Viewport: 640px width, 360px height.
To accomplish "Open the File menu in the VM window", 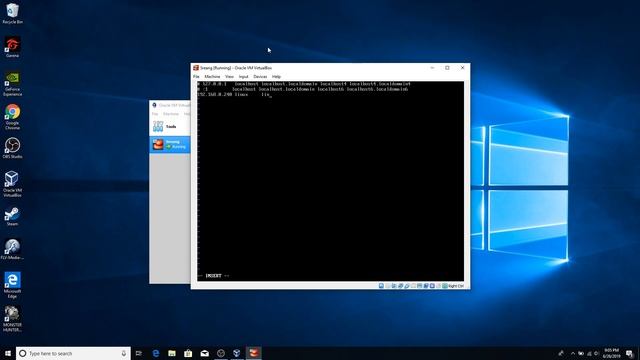I will click(x=196, y=77).
